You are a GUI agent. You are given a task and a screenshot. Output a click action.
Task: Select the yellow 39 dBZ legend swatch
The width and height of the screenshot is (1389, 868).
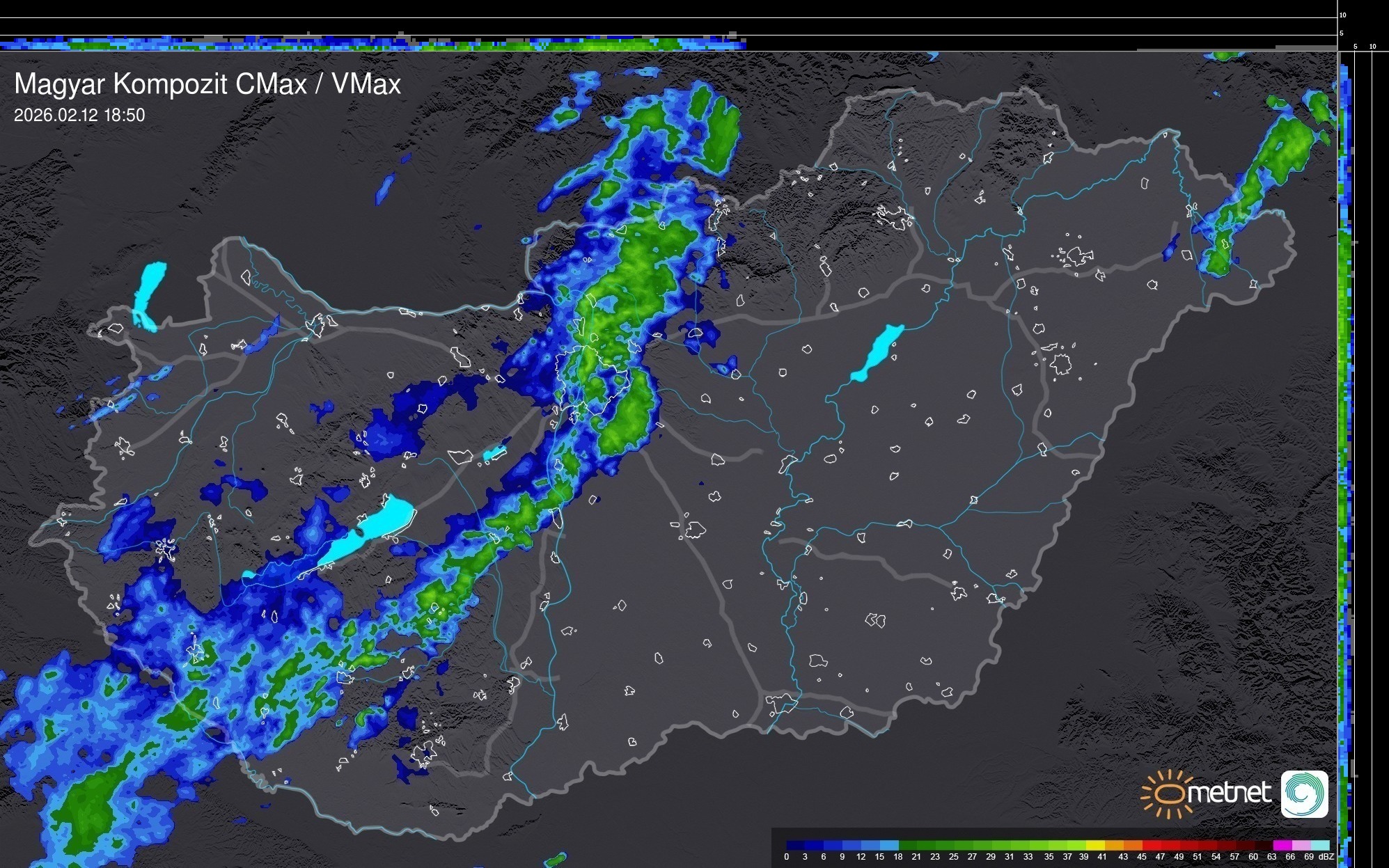pyautogui.click(x=1094, y=845)
